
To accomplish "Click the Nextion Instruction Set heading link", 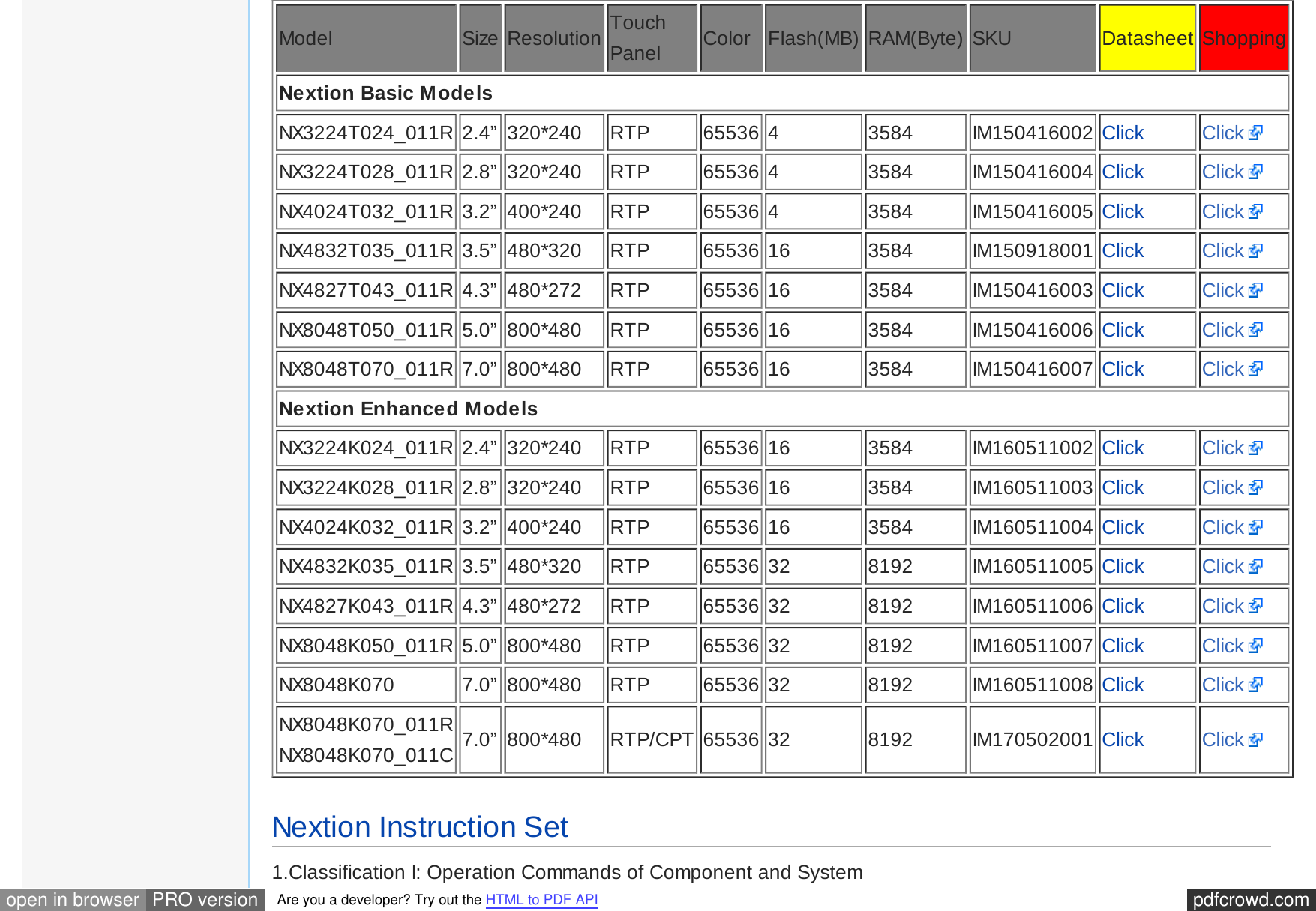I will point(420,826).
